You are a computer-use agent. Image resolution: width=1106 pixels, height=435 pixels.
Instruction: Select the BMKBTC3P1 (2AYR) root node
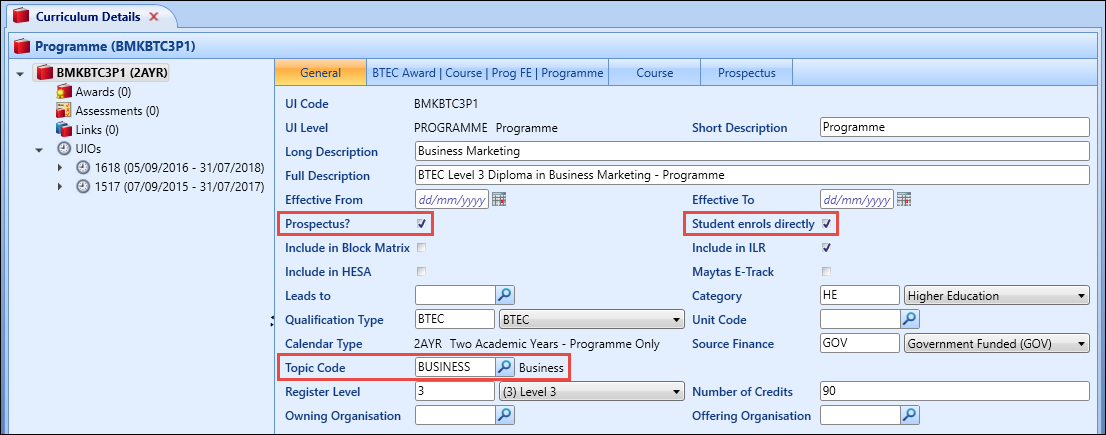(111, 72)
